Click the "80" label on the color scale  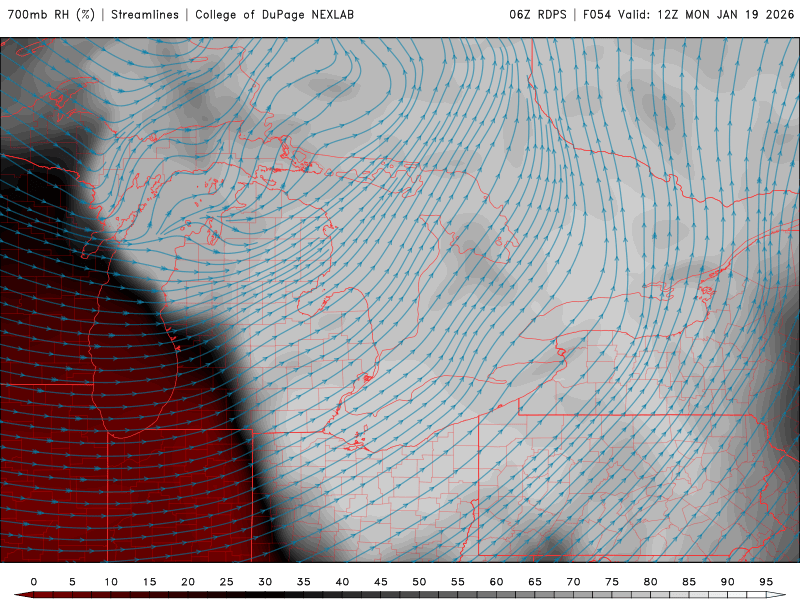pos(651,582)
